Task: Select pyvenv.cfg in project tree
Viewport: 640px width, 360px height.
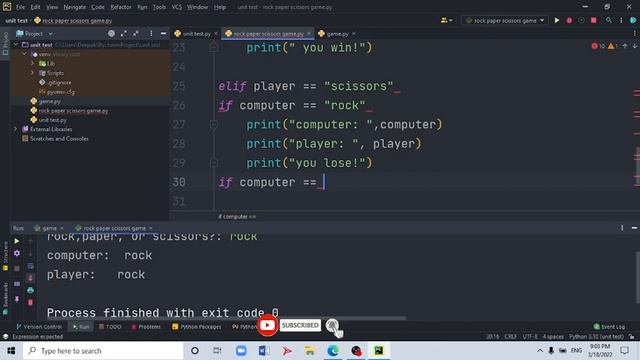Action: coord(57,92)
